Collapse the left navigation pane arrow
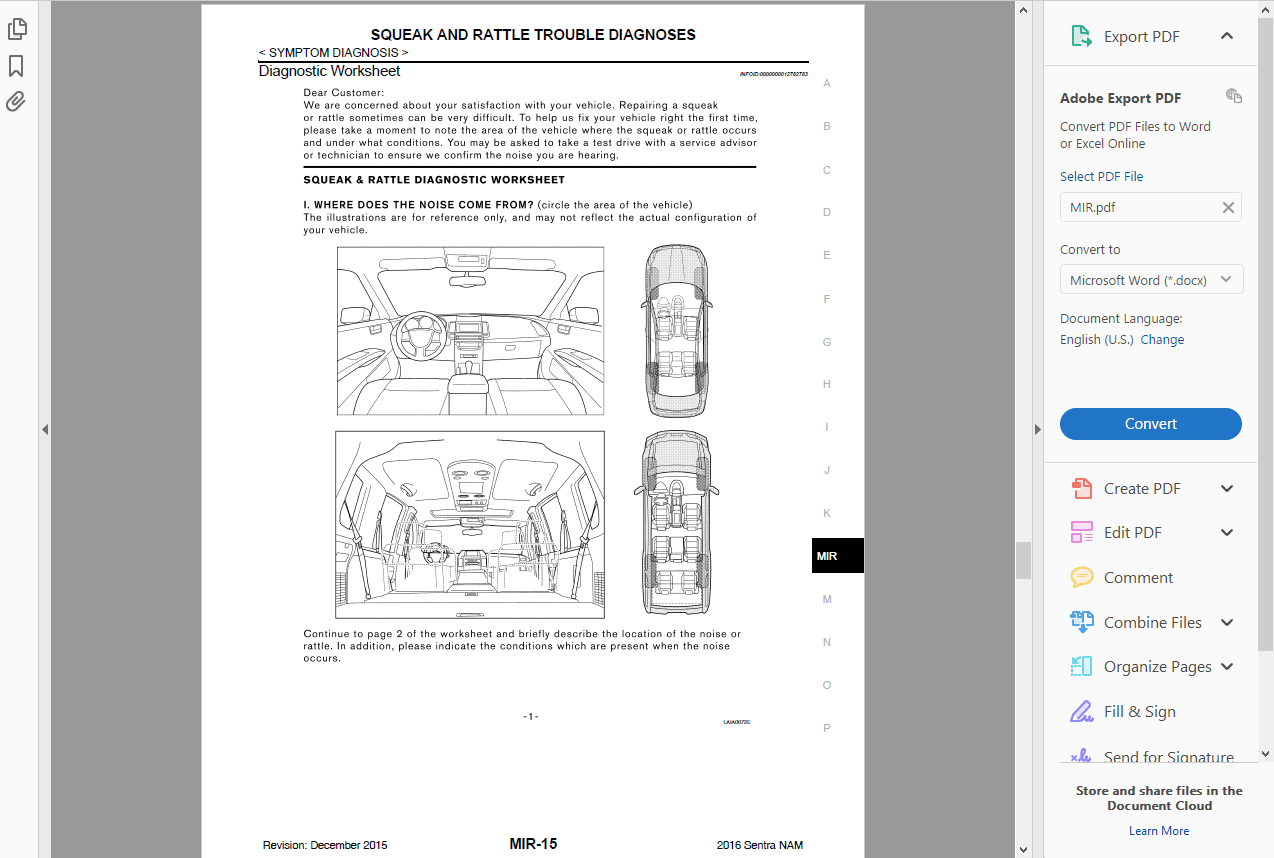Image resolution: width=1274 pixels, height=858 pixels. tap(45, 429)
